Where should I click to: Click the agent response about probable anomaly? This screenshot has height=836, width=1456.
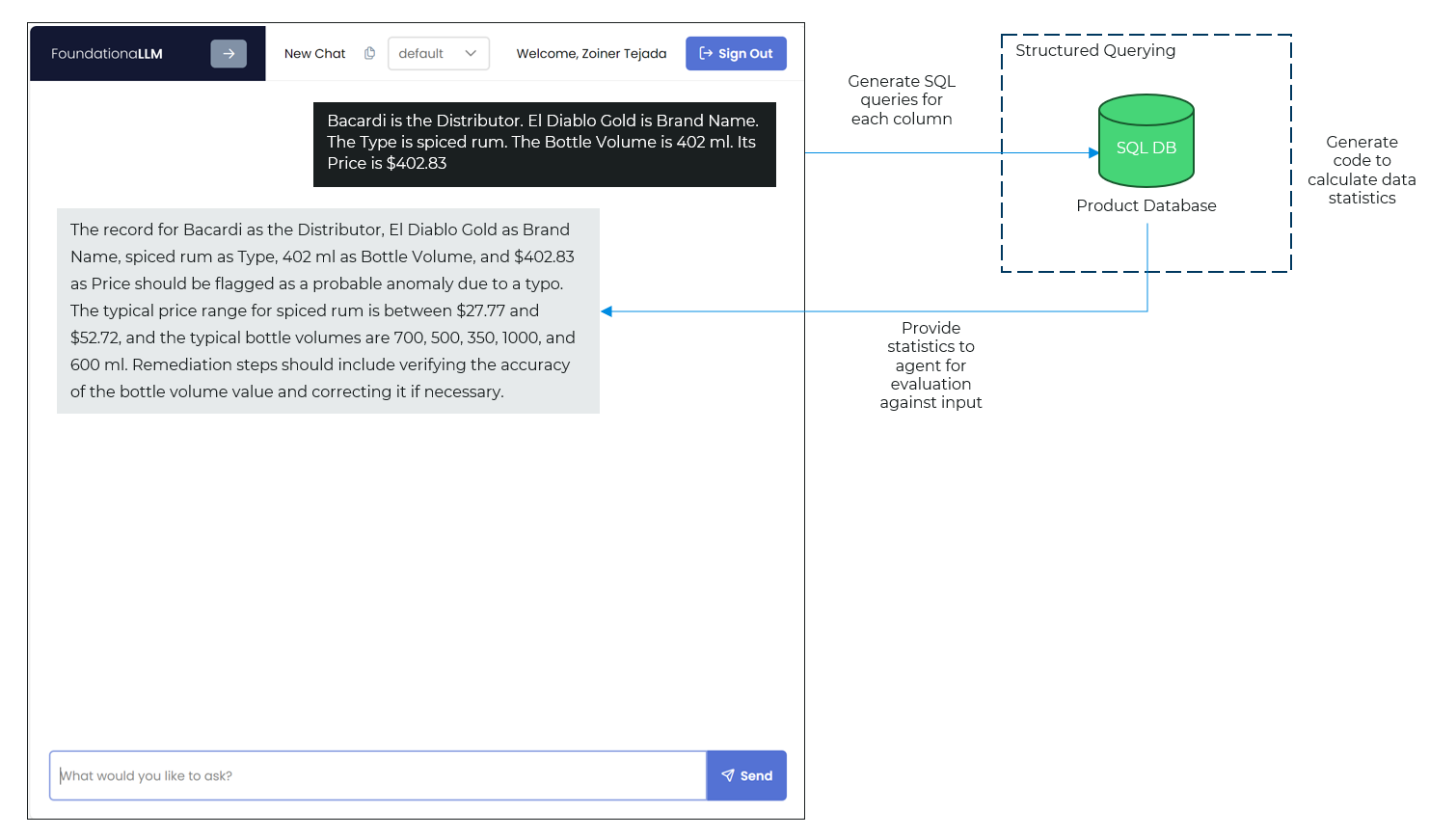click(328, 310)
